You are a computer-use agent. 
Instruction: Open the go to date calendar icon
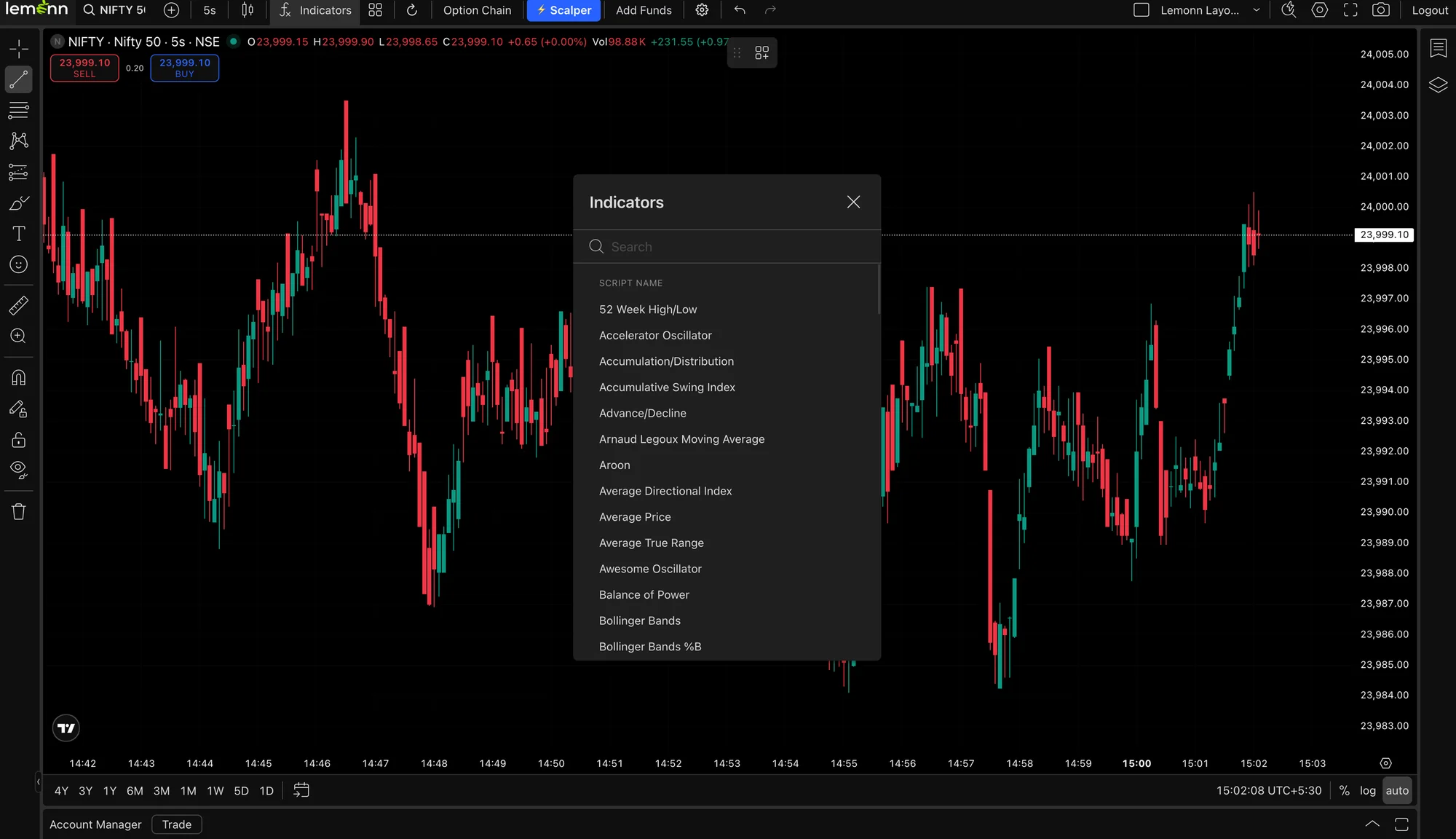click(x=301, y=790)
